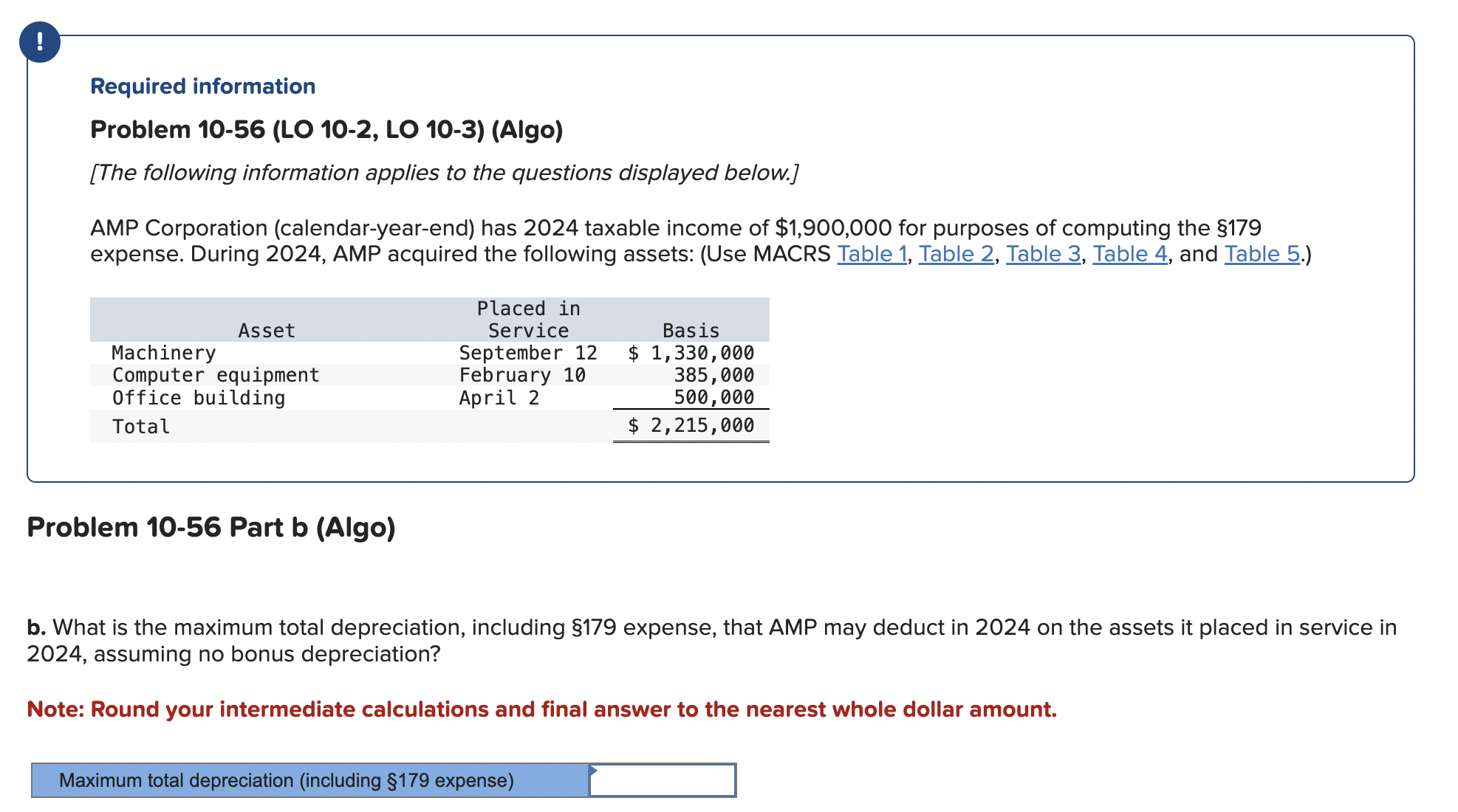Click the Problem 10-56 Part b heading

click(211, 527)
